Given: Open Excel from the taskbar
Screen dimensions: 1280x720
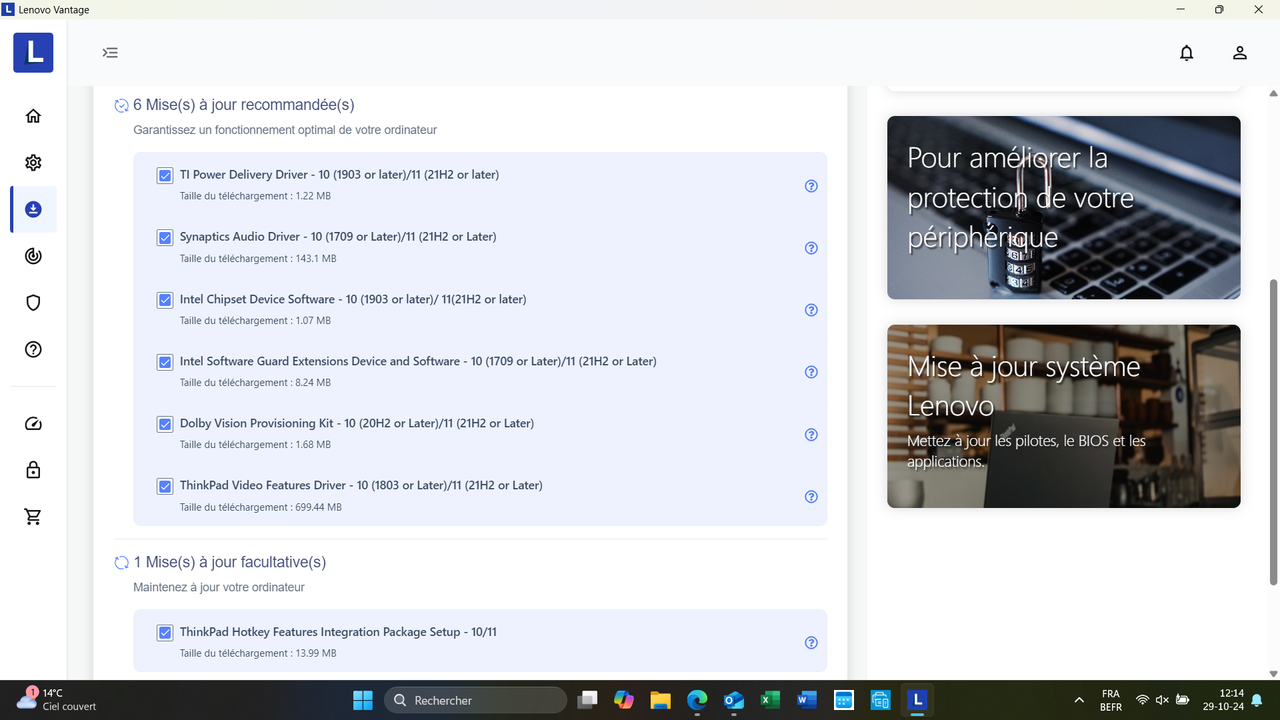Looking at the screenshot, I should (x=770, y=700).
